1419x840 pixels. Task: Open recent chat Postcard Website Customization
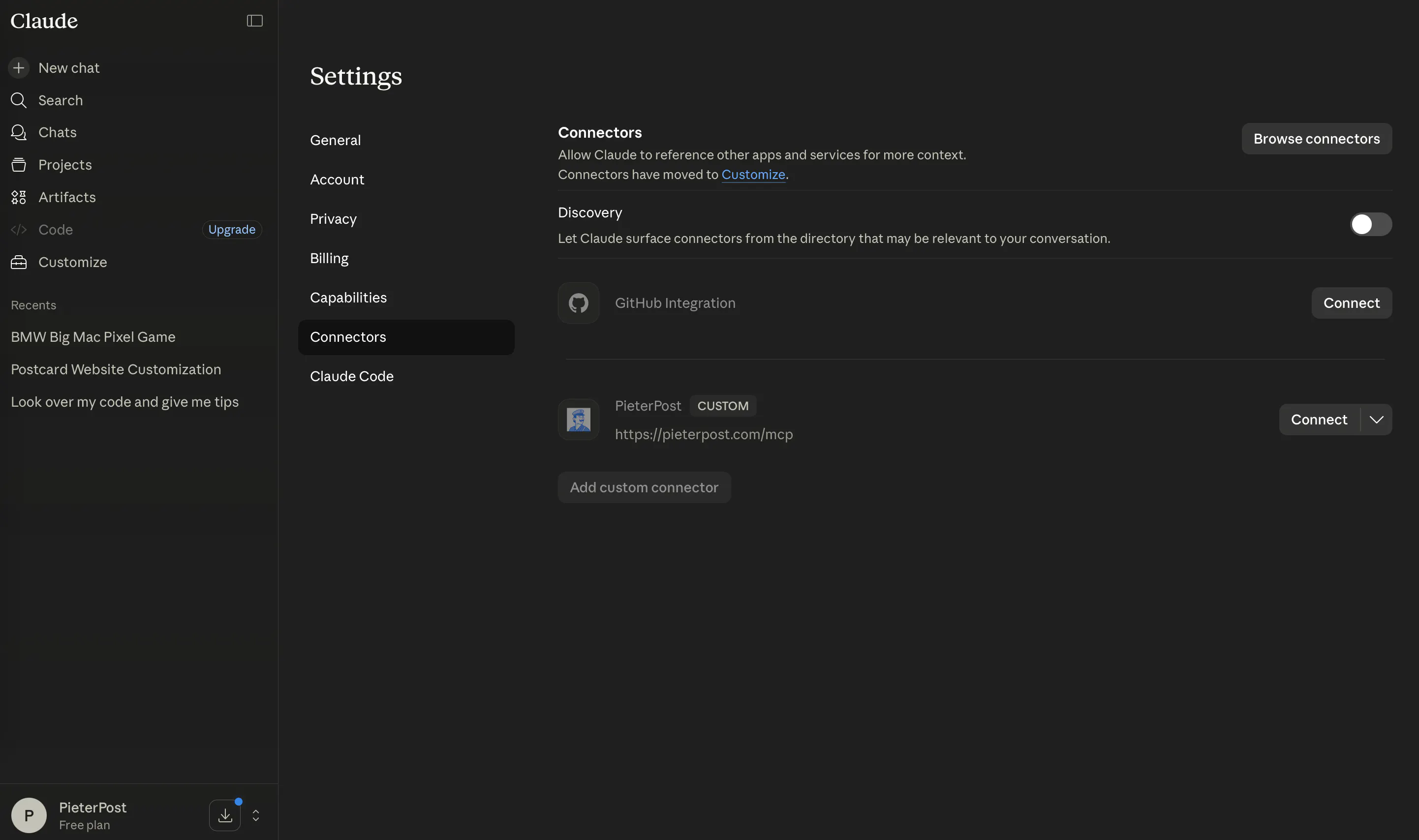(x=116, y=369)
